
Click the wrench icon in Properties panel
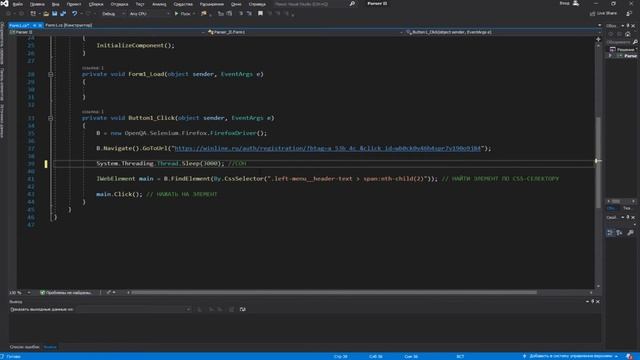coord(630,233)
